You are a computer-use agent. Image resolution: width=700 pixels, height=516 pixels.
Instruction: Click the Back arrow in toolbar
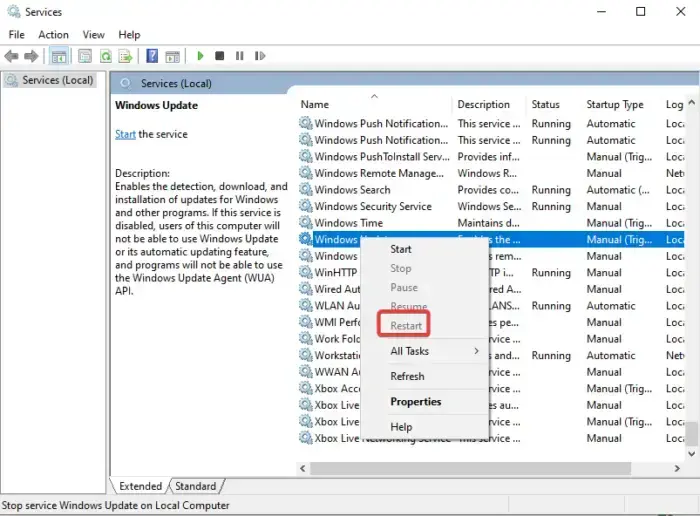(13, 56)
